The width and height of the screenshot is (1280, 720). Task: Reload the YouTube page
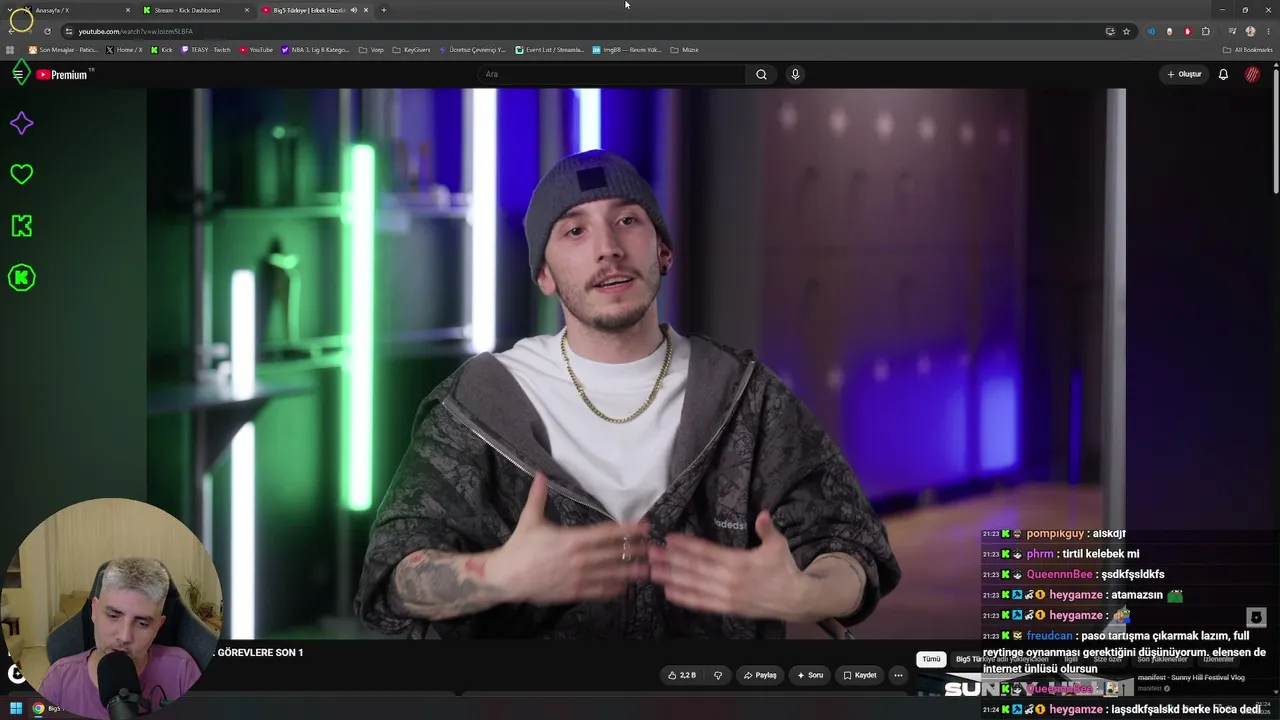[47, 31]
